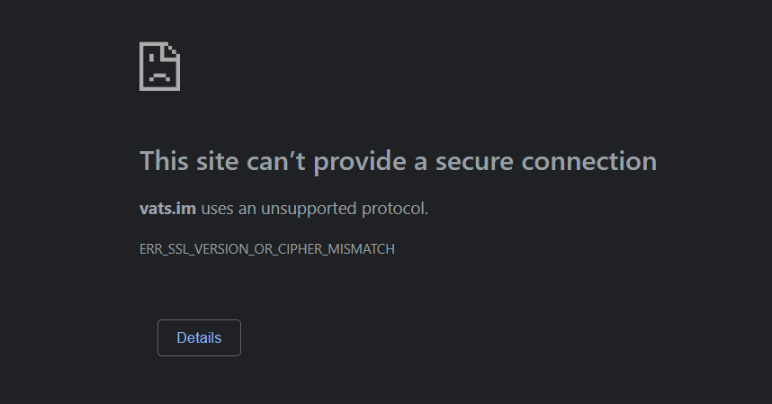The image size is (772, 404).
Task: Click "ERR_SSL" at the error code start
Action: (161, 249)
